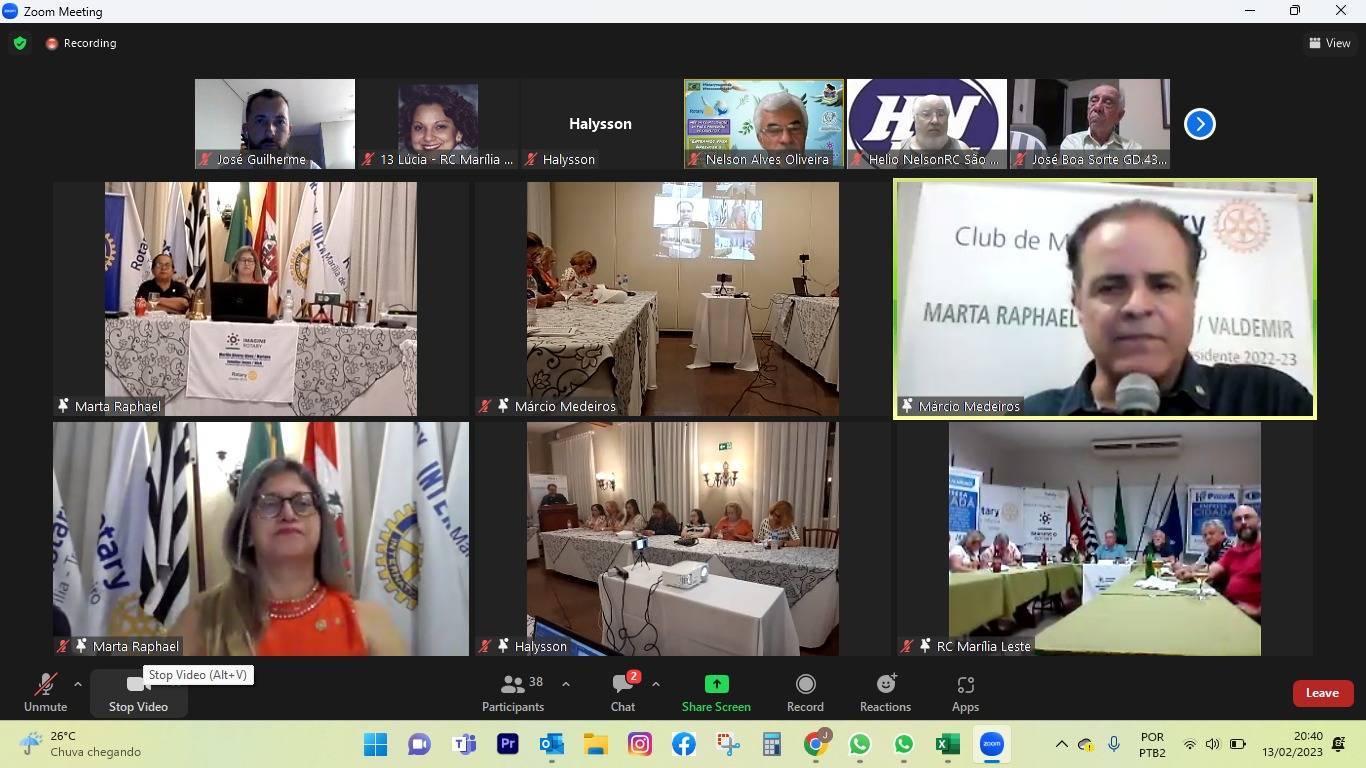The image size is (1366, 768).
Task: Open the Participants panel
Action: click(513, 693)
